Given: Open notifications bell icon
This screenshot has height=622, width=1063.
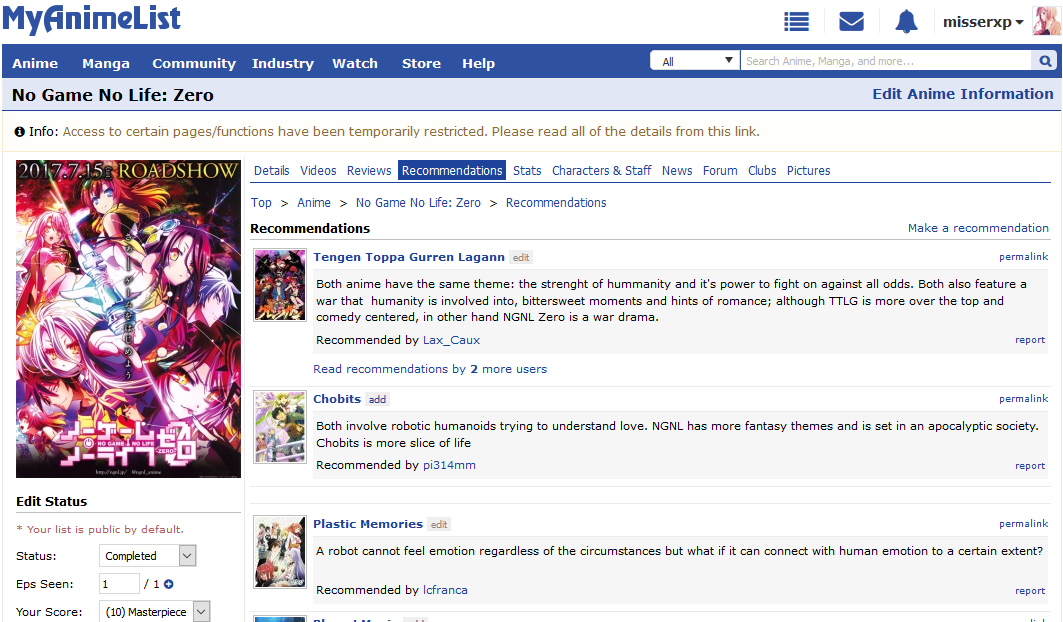Looking at the screenshot, I should point(906,22).
